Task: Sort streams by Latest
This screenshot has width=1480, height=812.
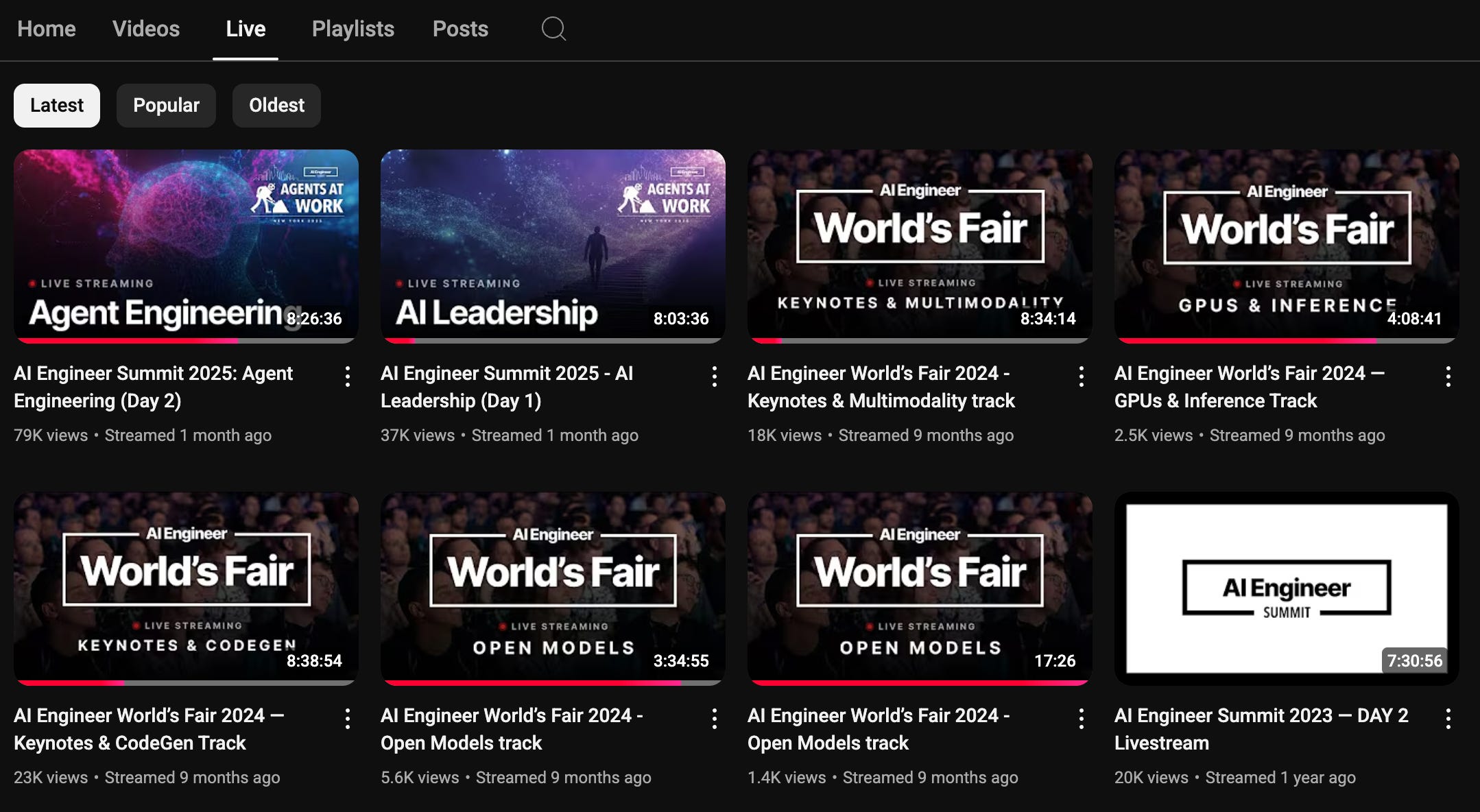Action: click(x=57, y=106)
